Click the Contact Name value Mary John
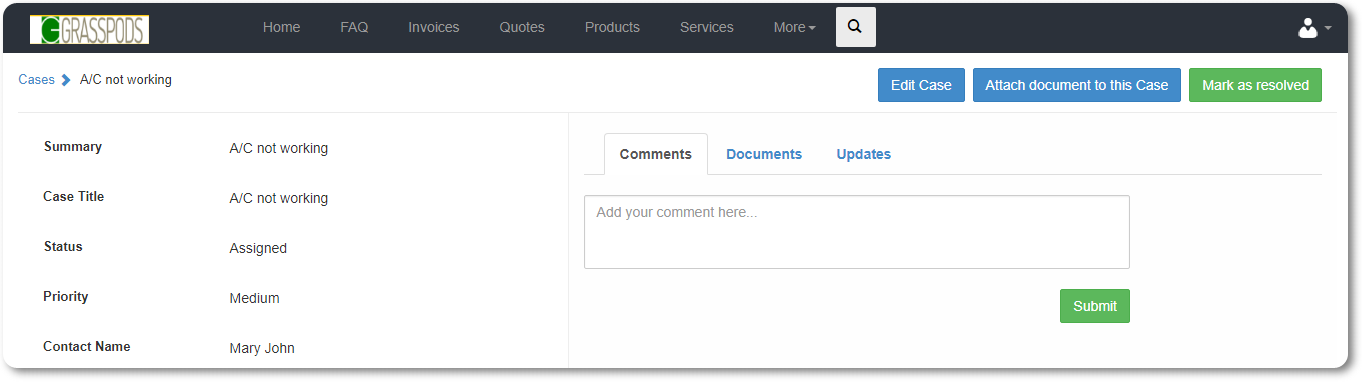The image size is (1362, 382). point(262,348)
